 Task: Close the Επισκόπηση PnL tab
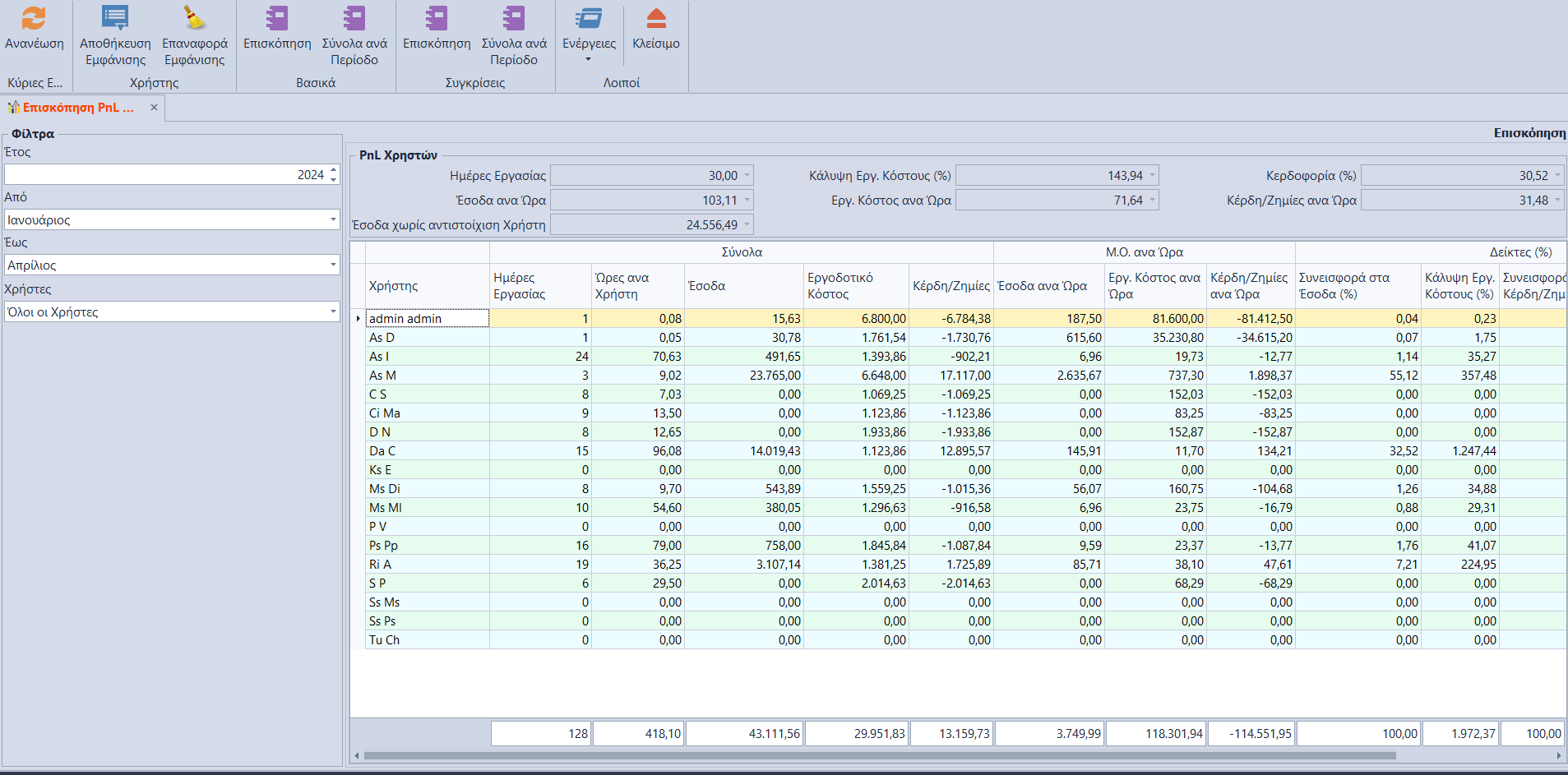[x=154, y=108]
